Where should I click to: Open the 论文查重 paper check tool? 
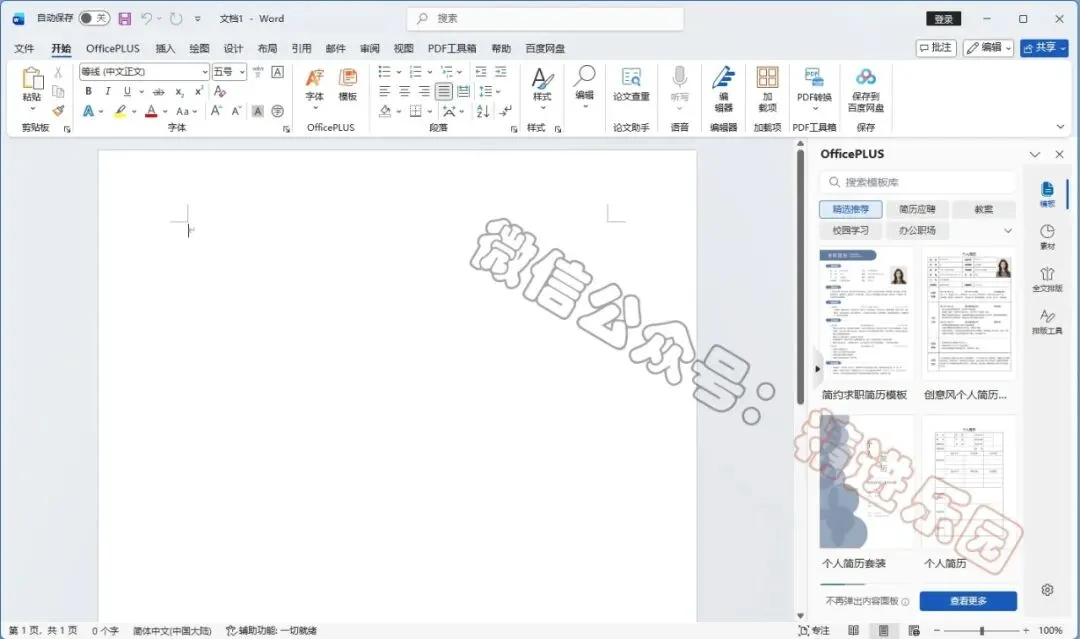(631, 85)
